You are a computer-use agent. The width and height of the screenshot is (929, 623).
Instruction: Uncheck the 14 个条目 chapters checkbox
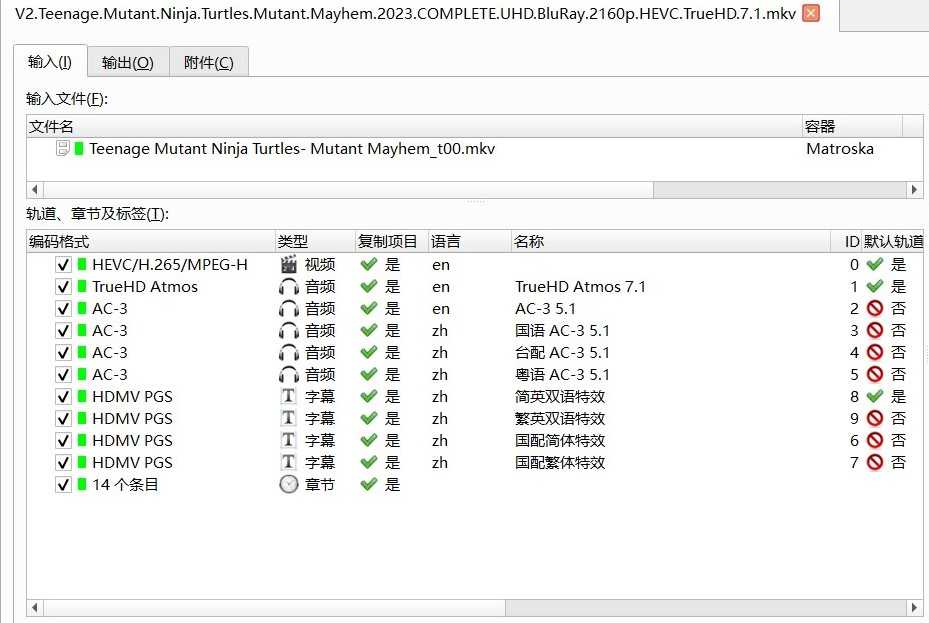point(63,484)
